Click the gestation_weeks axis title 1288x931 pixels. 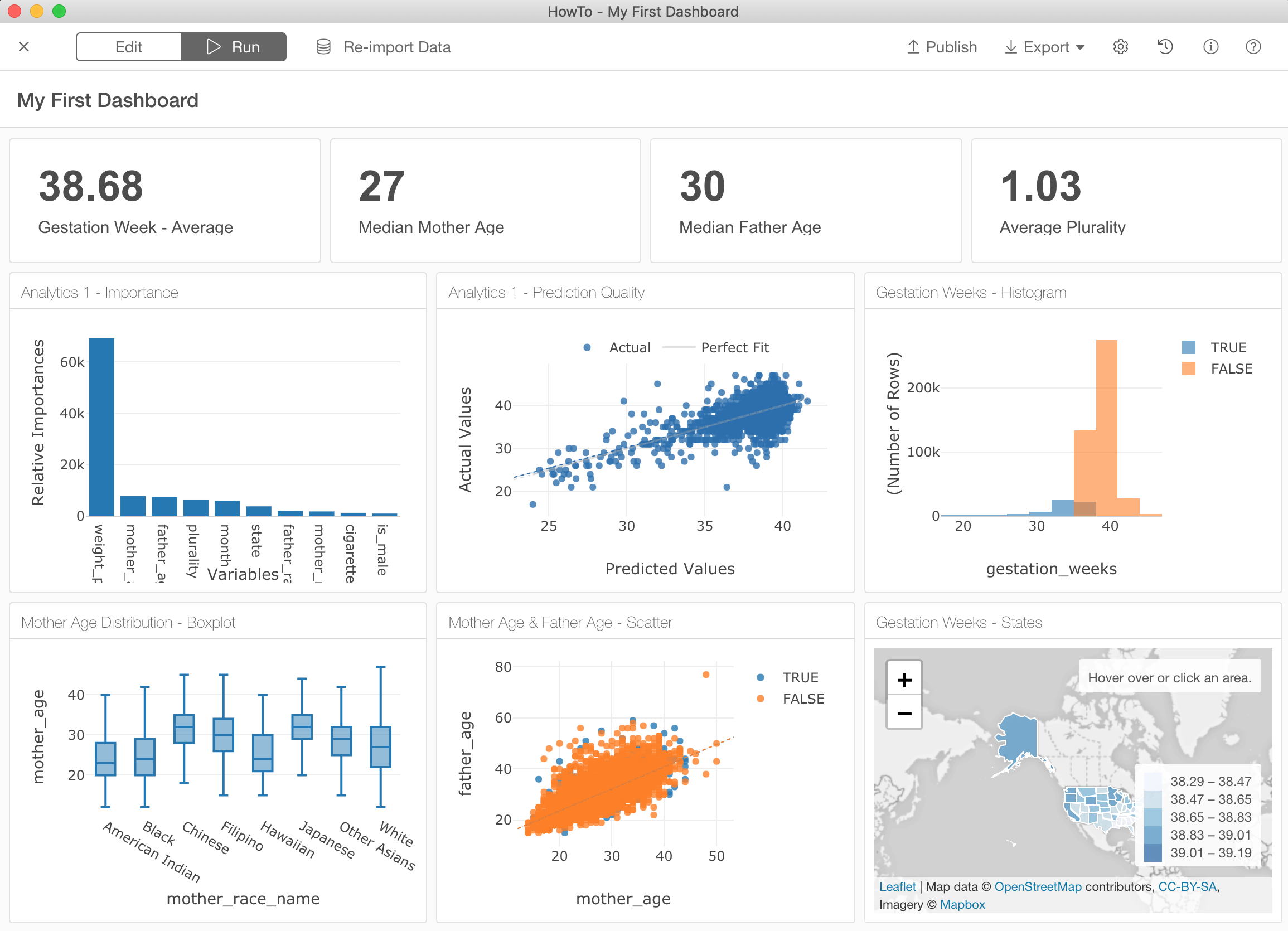[x=1051, y=569]
